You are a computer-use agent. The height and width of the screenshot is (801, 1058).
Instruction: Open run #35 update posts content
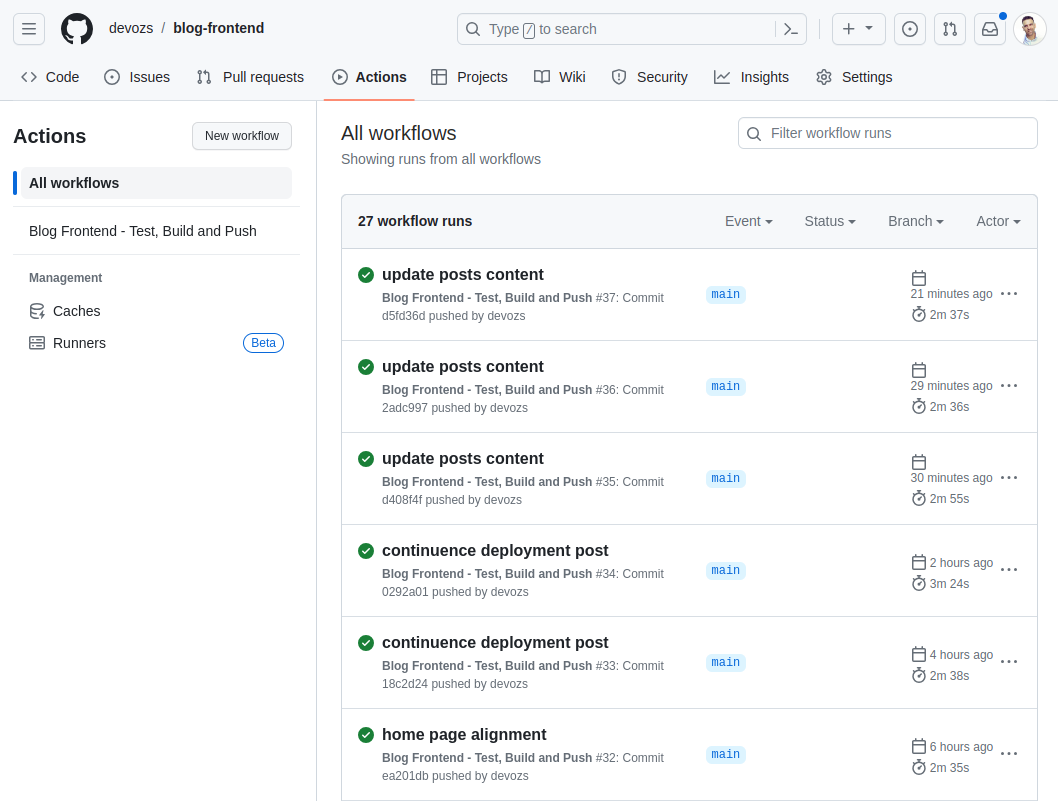[x=462, y=458]
